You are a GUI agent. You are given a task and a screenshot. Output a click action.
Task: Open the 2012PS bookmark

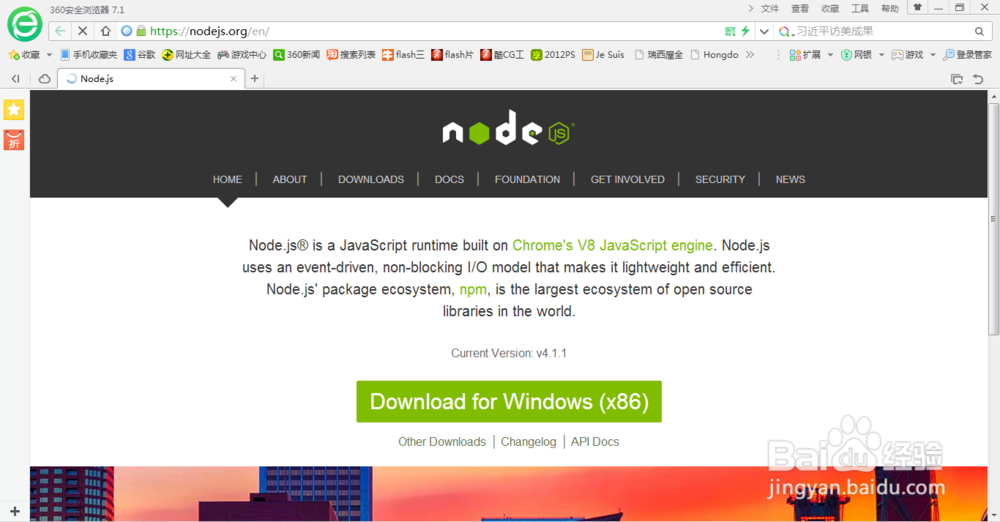coord(553,55)
